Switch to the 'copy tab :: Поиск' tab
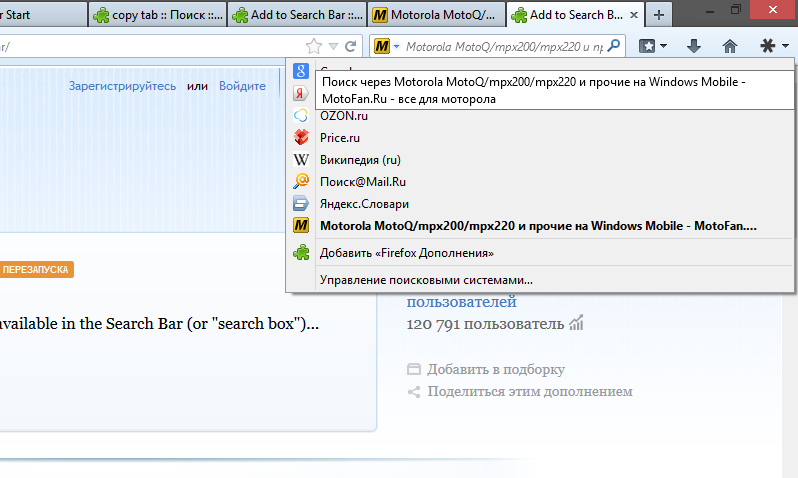 click(x=158, y=15)
